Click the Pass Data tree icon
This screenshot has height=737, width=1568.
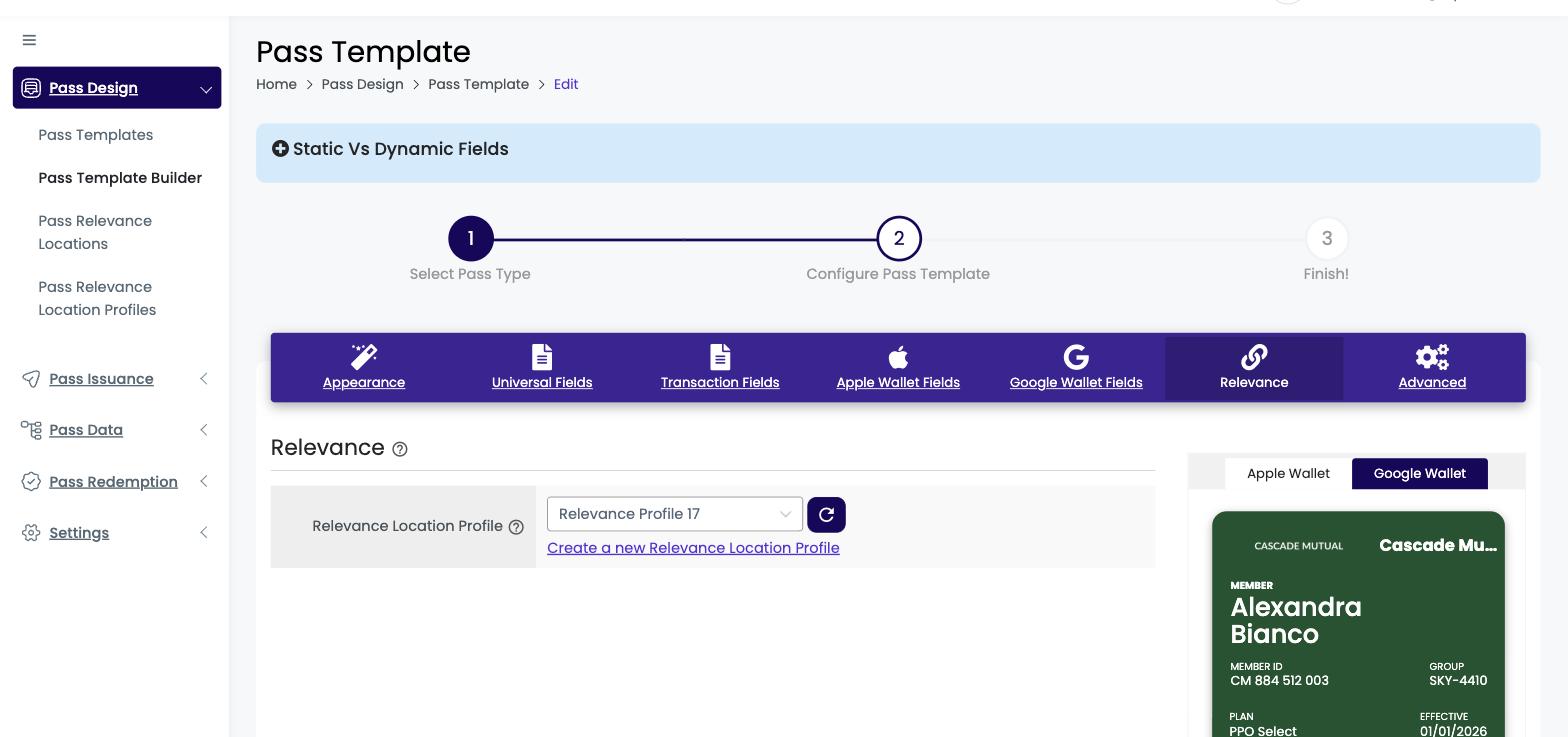tap(31, 430)
